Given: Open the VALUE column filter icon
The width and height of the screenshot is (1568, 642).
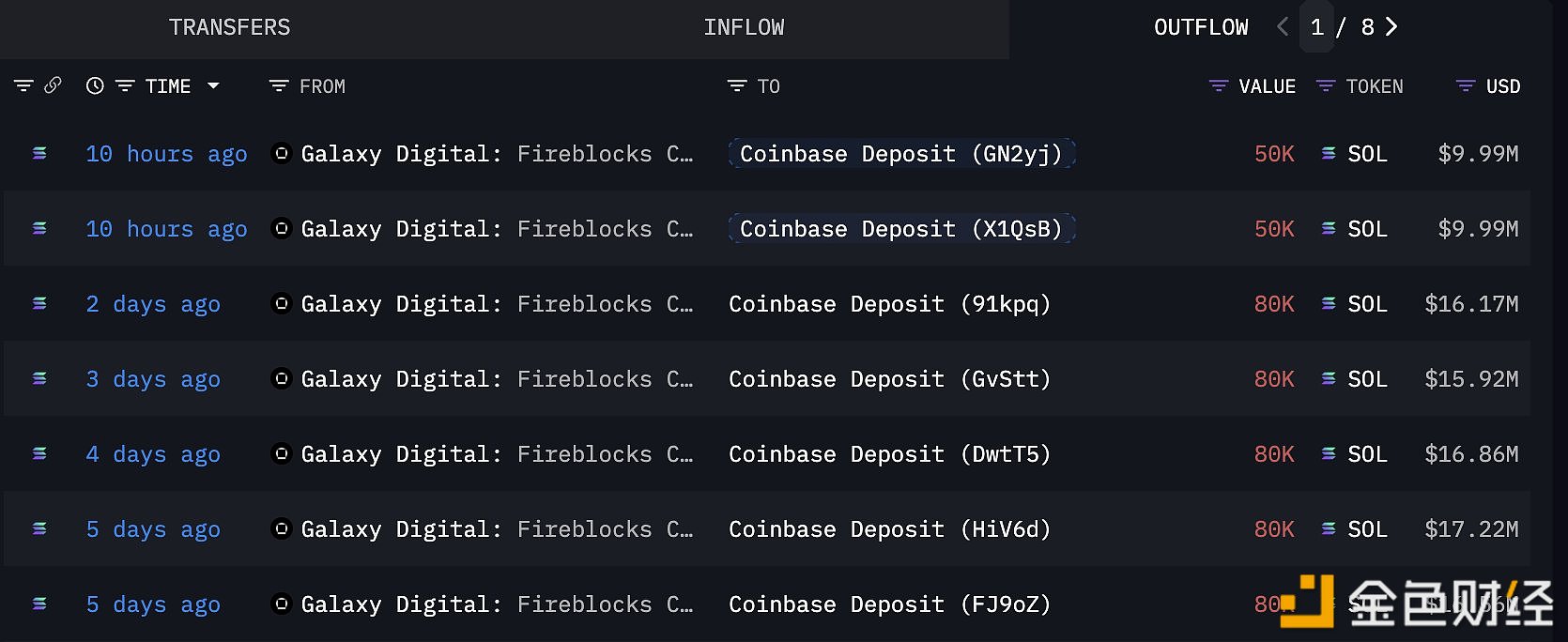Looking at the screenshot, I should pos(1218,85).
